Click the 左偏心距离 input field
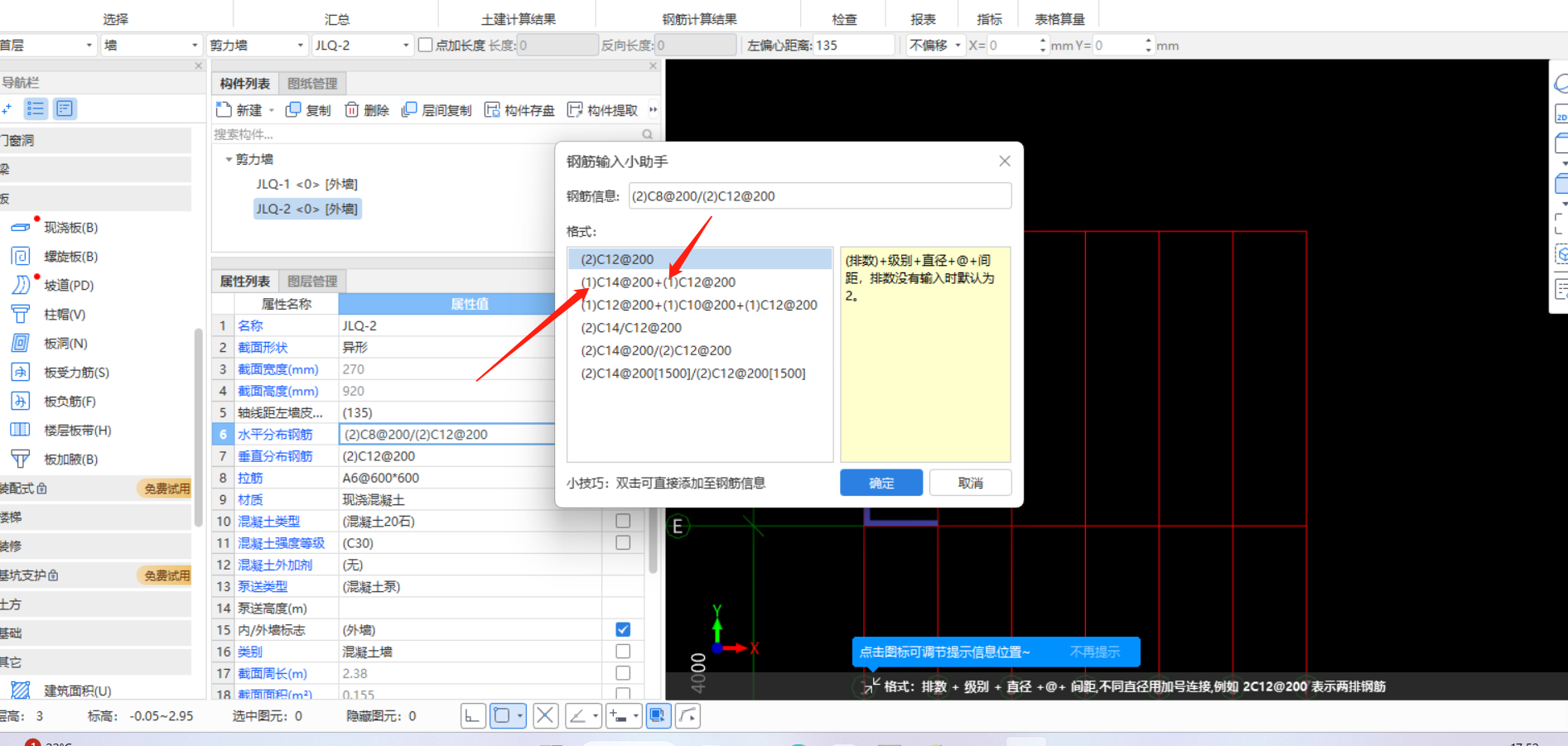 click(853, 45)
